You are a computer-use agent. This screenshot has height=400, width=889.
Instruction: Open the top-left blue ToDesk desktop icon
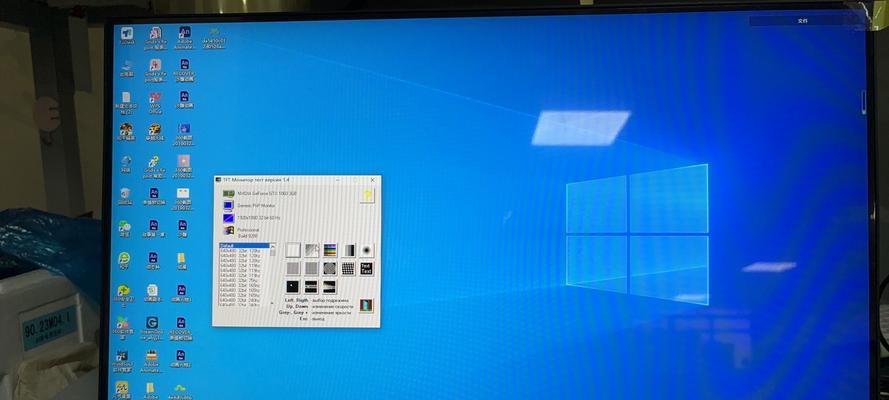[126, 37]
